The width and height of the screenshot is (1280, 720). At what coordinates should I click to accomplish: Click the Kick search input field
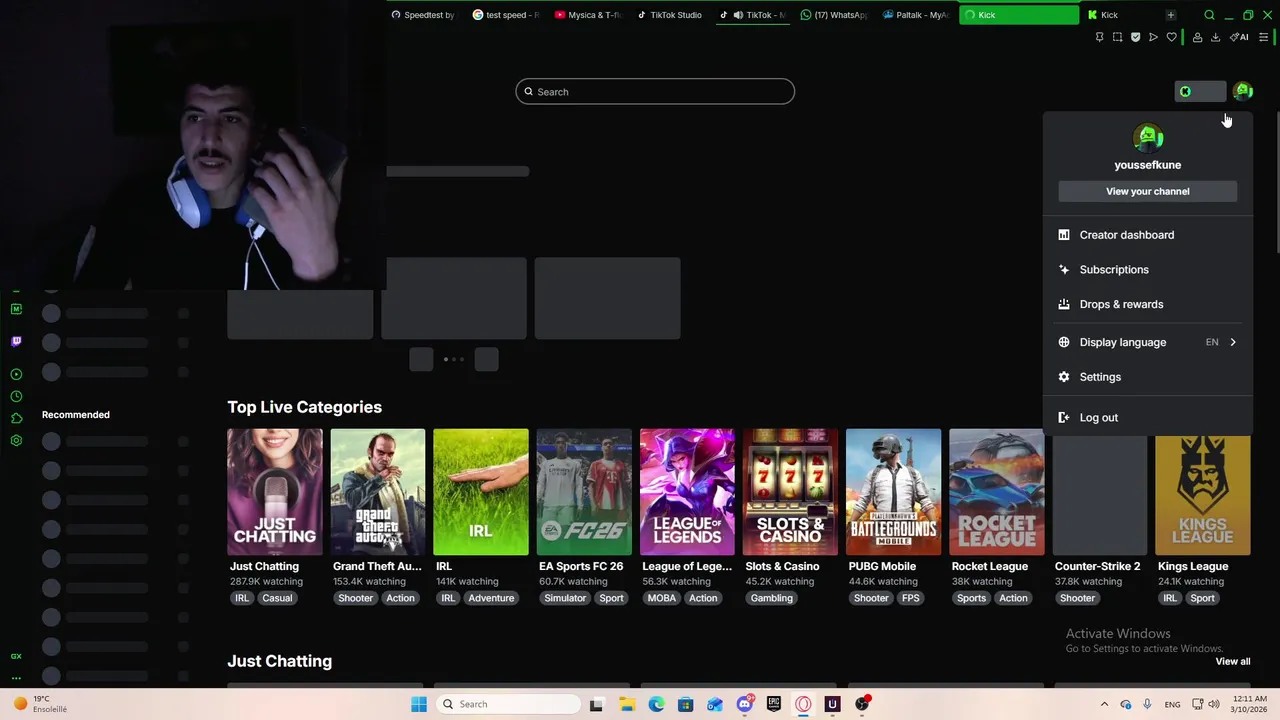(x=655, y=92)
